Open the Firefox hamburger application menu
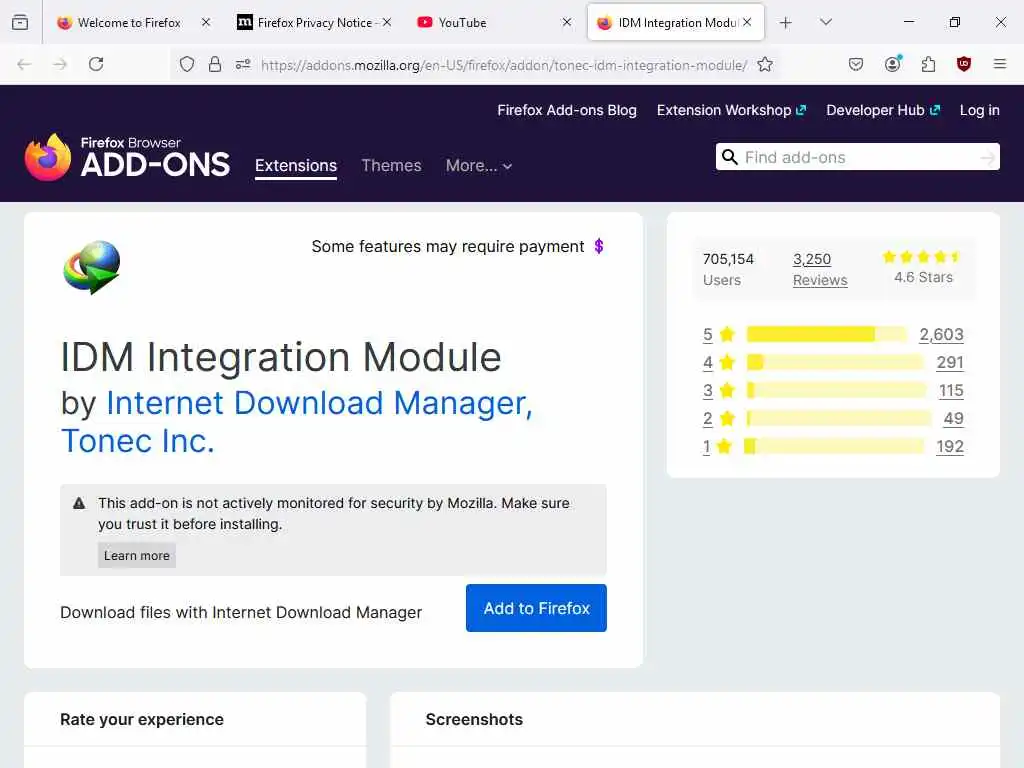Viewport: 1024px width, 768px height. click(1000, 64)
